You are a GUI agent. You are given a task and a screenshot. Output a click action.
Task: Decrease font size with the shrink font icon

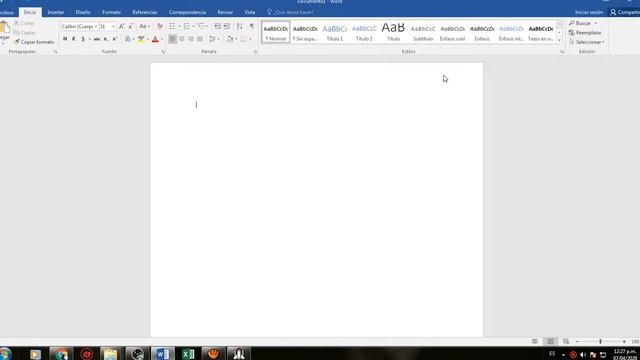click(131, 26)
